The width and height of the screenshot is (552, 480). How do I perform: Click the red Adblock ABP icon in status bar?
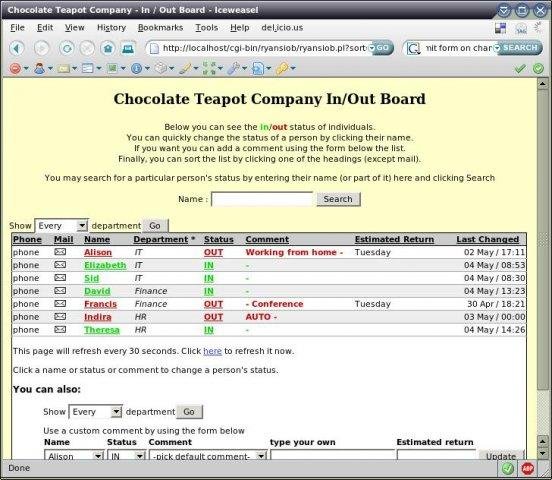[x=527, y=468]
